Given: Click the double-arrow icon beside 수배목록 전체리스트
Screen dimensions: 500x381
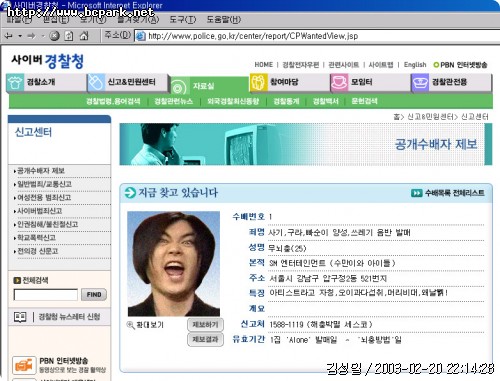Looking at the screenshot, I should (417, 193).
